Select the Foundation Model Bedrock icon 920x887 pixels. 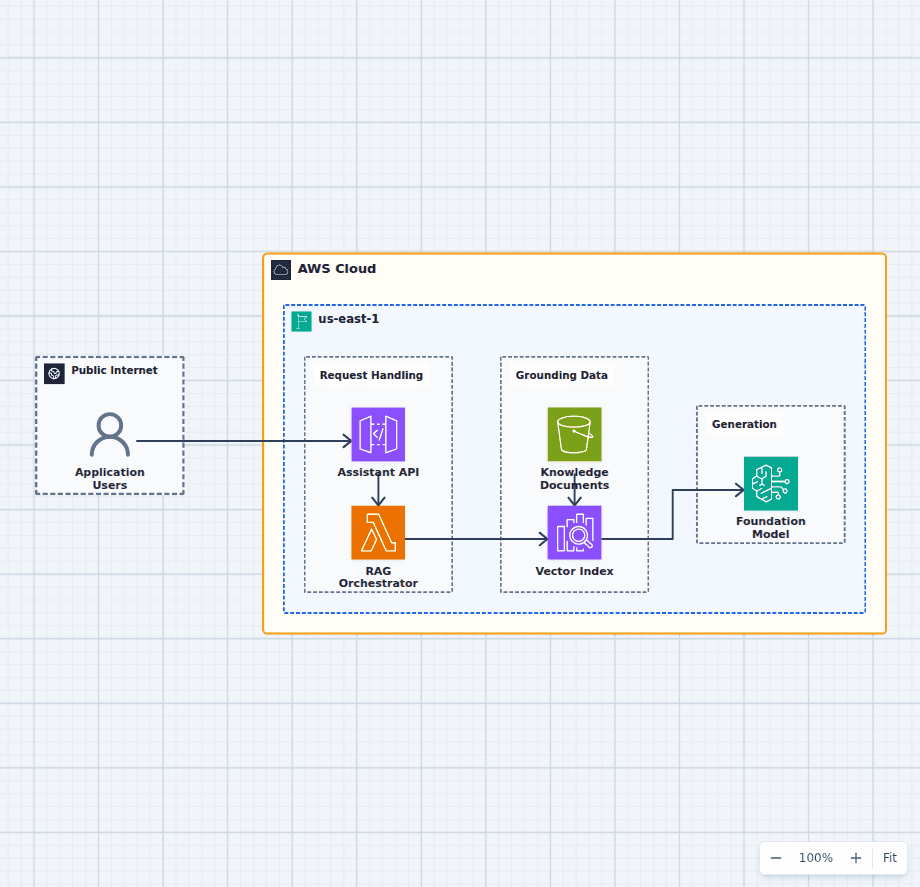point(770,483)
